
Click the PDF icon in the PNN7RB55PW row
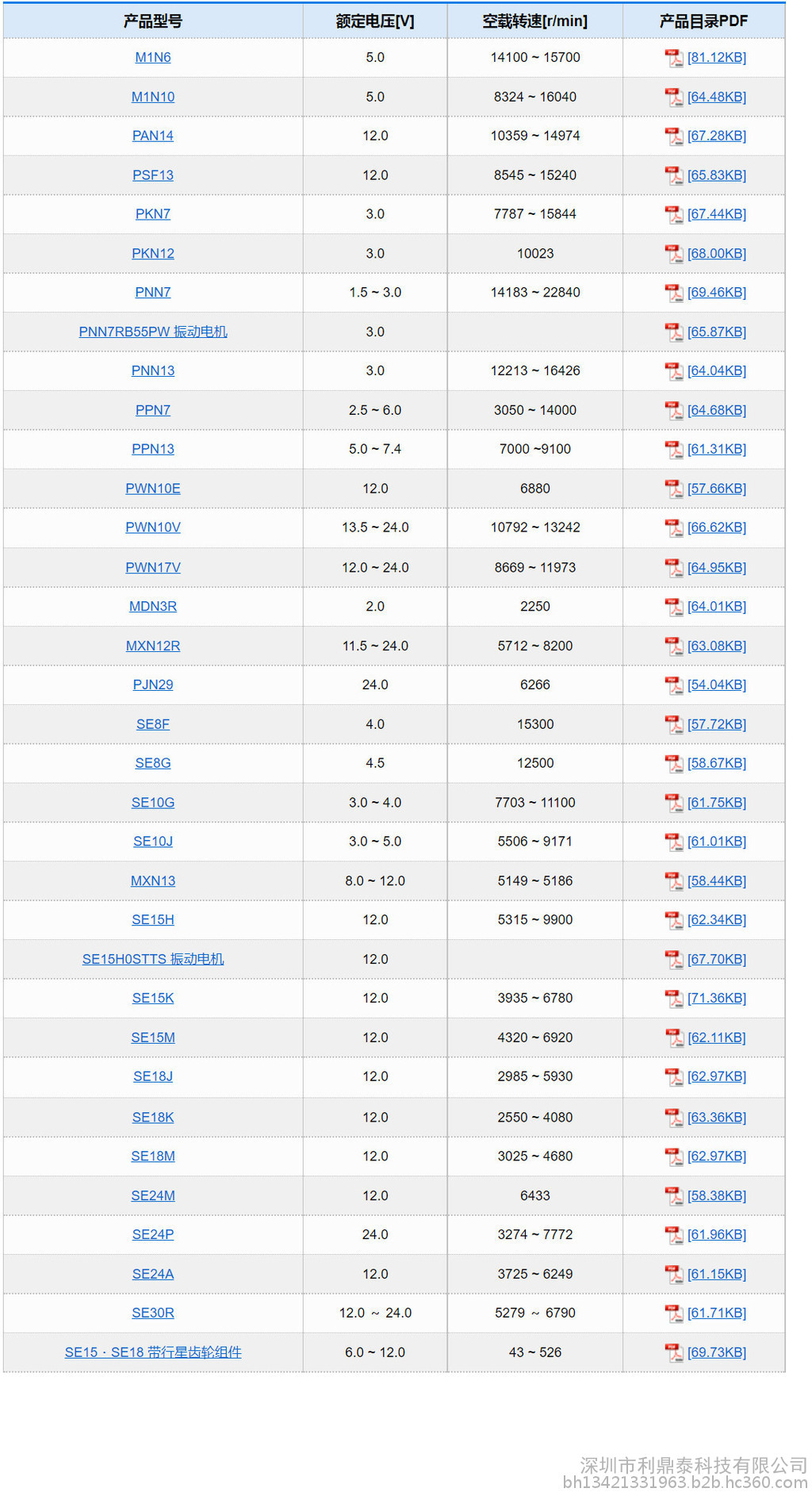[x=674, y=332]
